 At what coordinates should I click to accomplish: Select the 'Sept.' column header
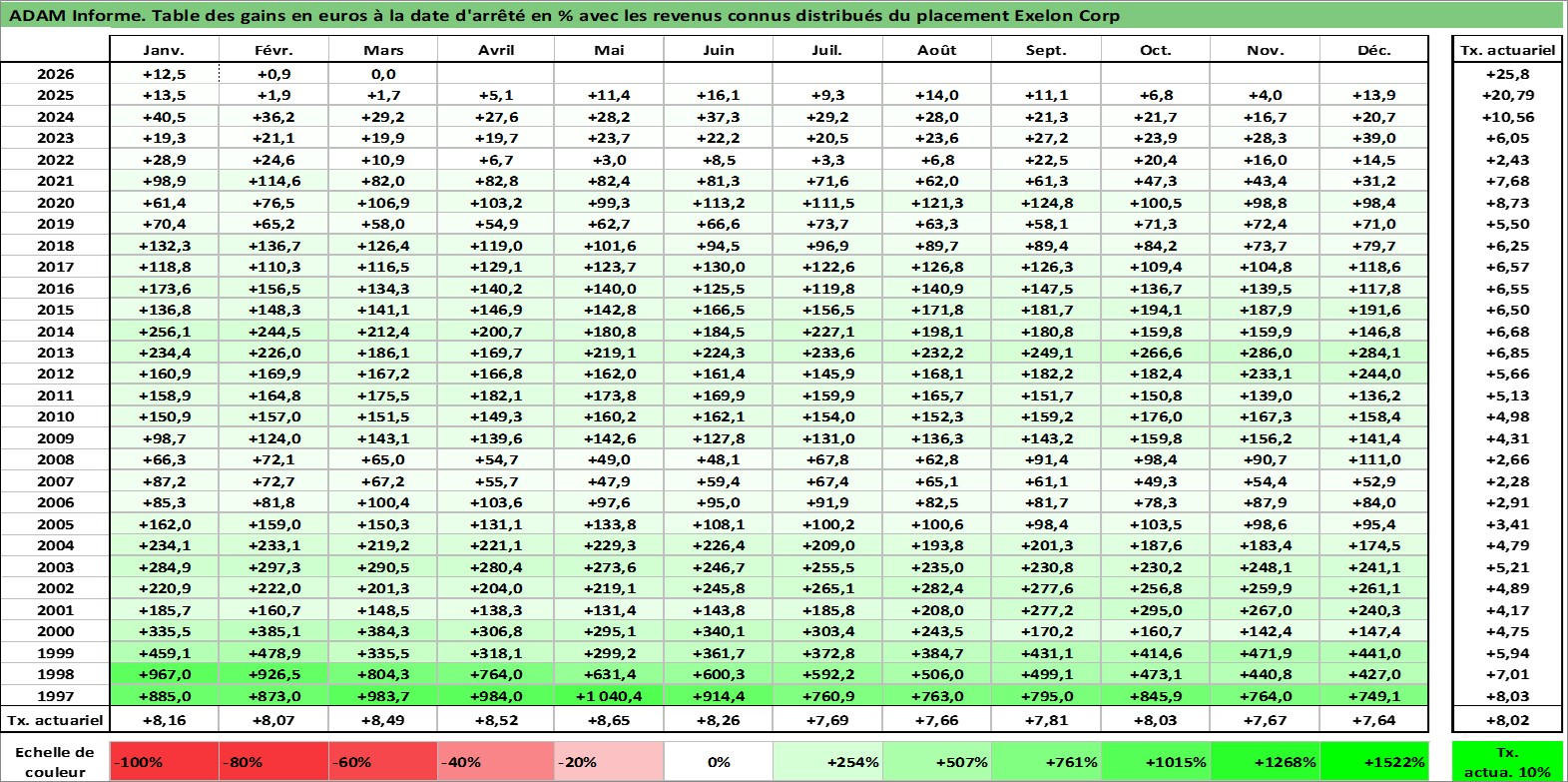tap(1046, 50)
